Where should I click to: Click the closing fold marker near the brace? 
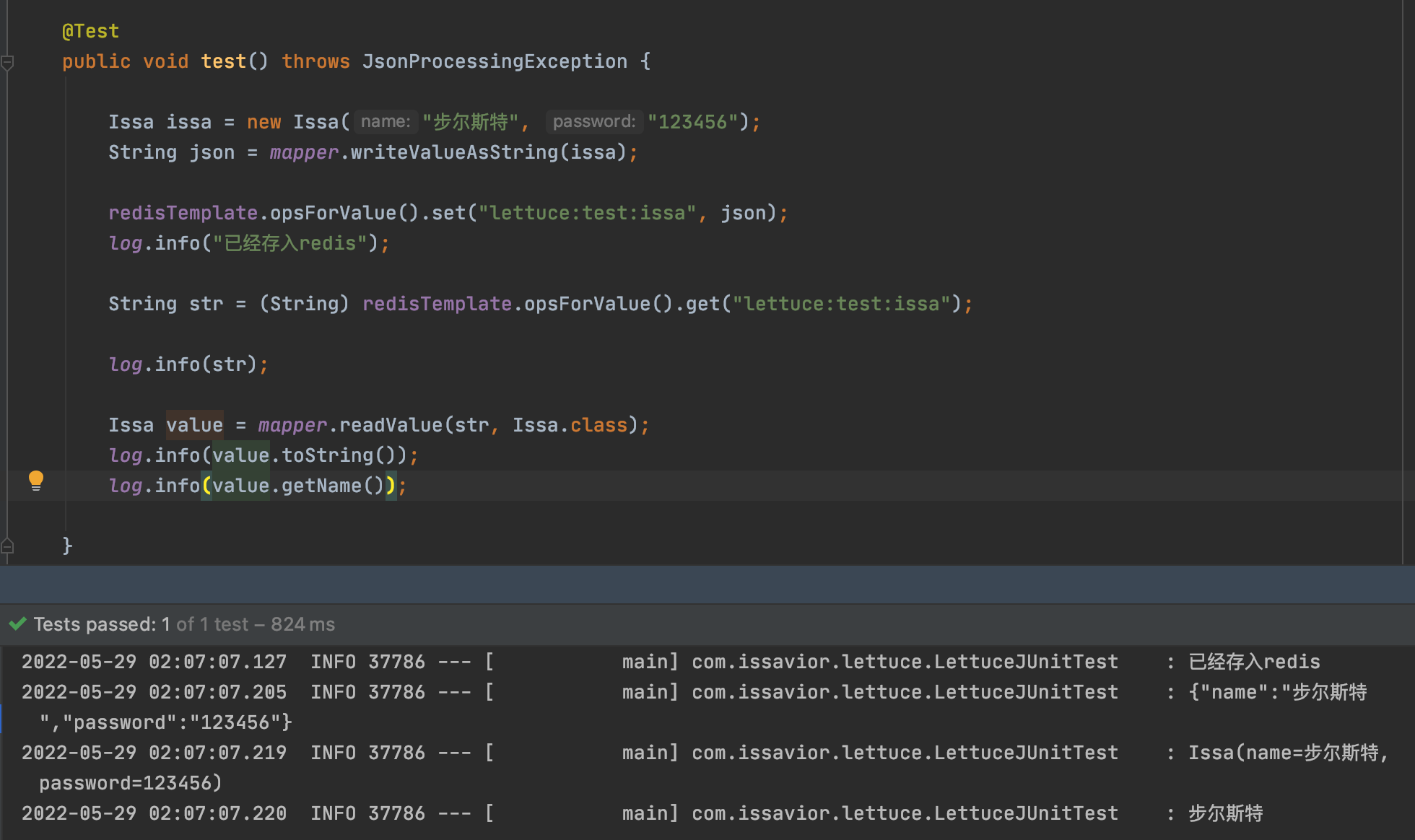click(7, 546)
